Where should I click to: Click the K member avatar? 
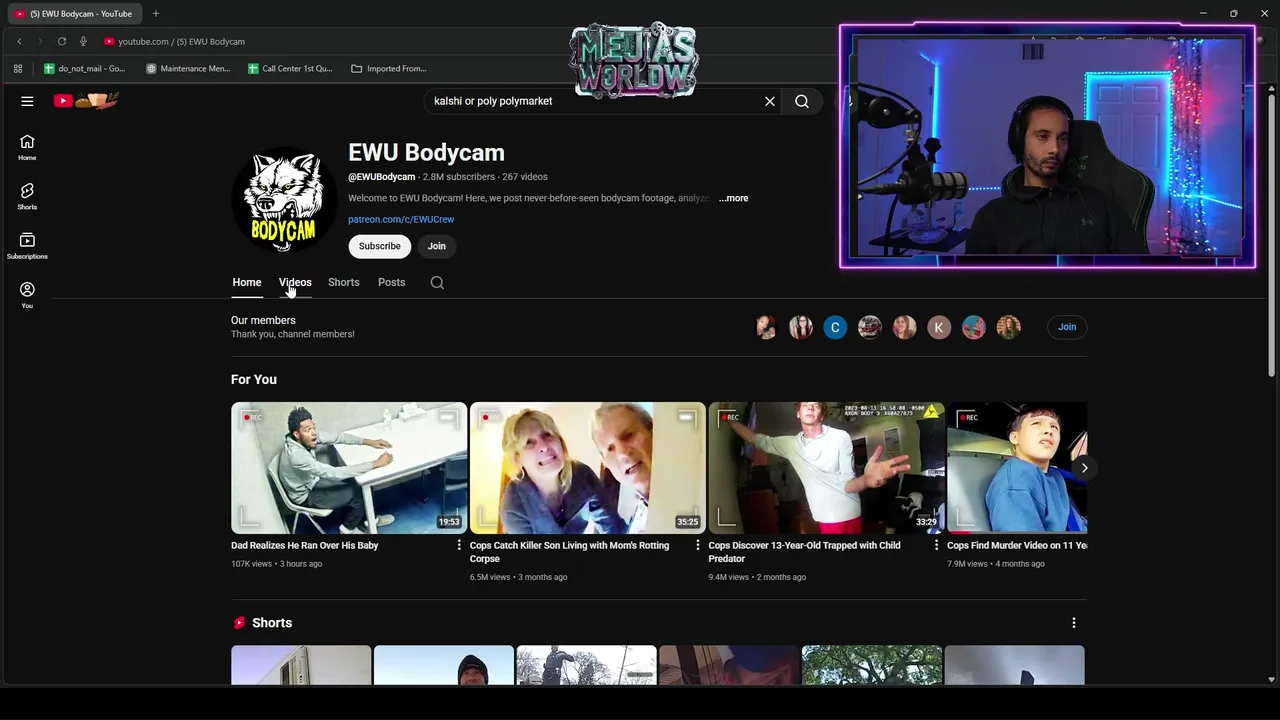click(939, 327)
